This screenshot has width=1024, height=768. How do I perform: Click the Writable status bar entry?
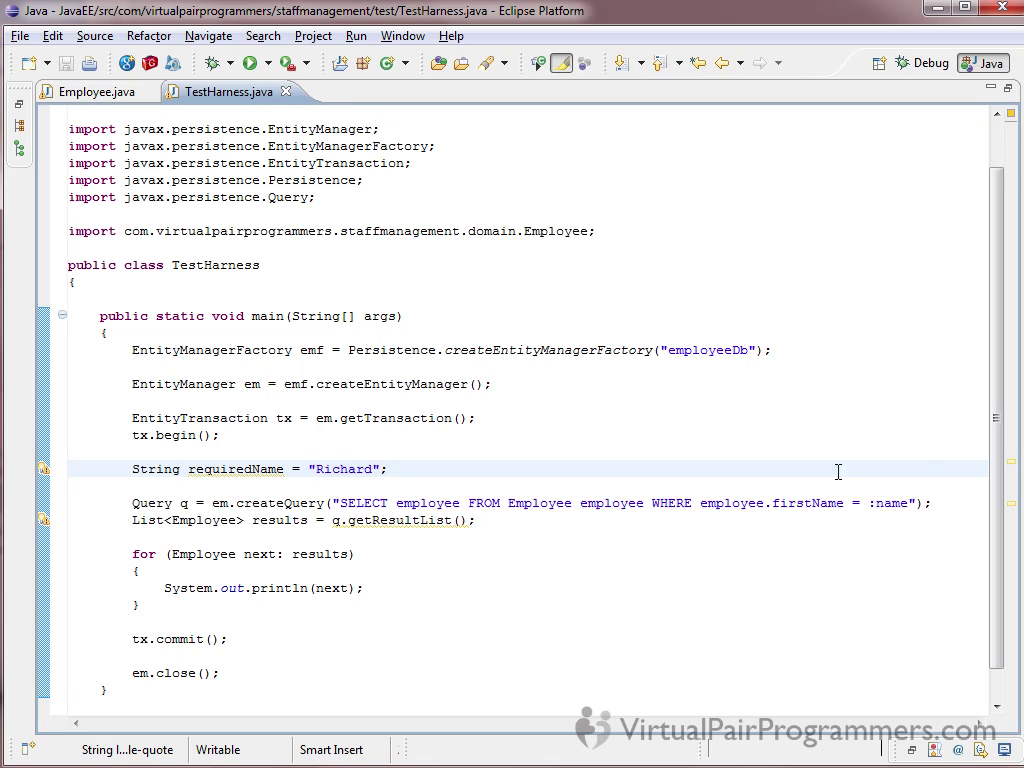[218, 750]
